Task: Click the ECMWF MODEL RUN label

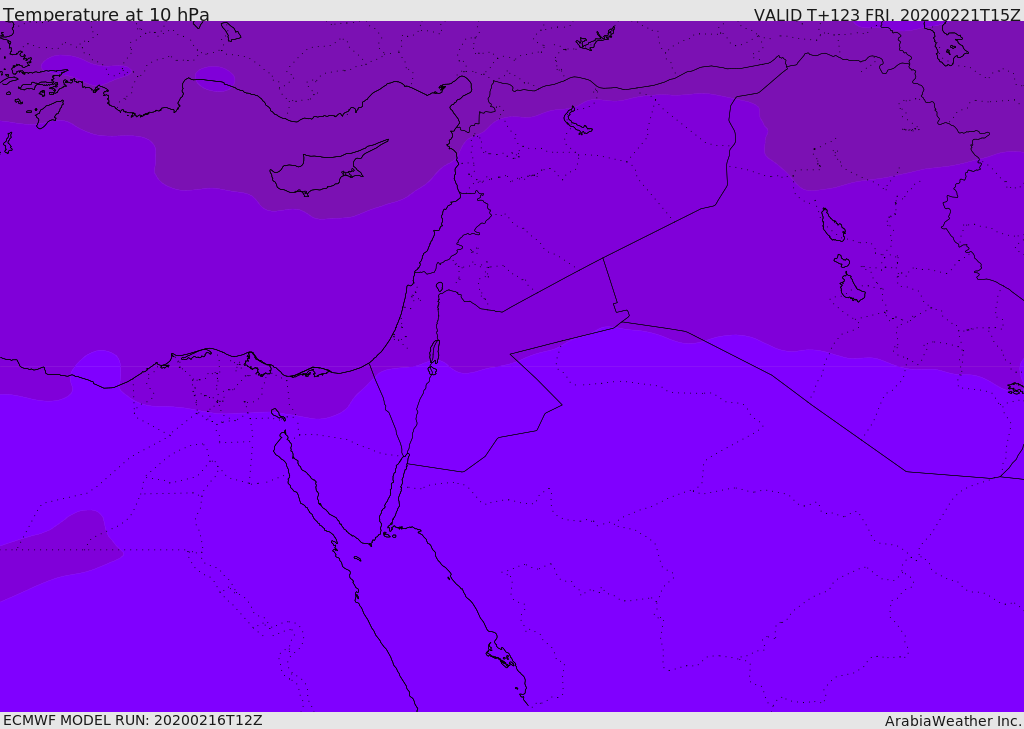Action: [133, 720]
